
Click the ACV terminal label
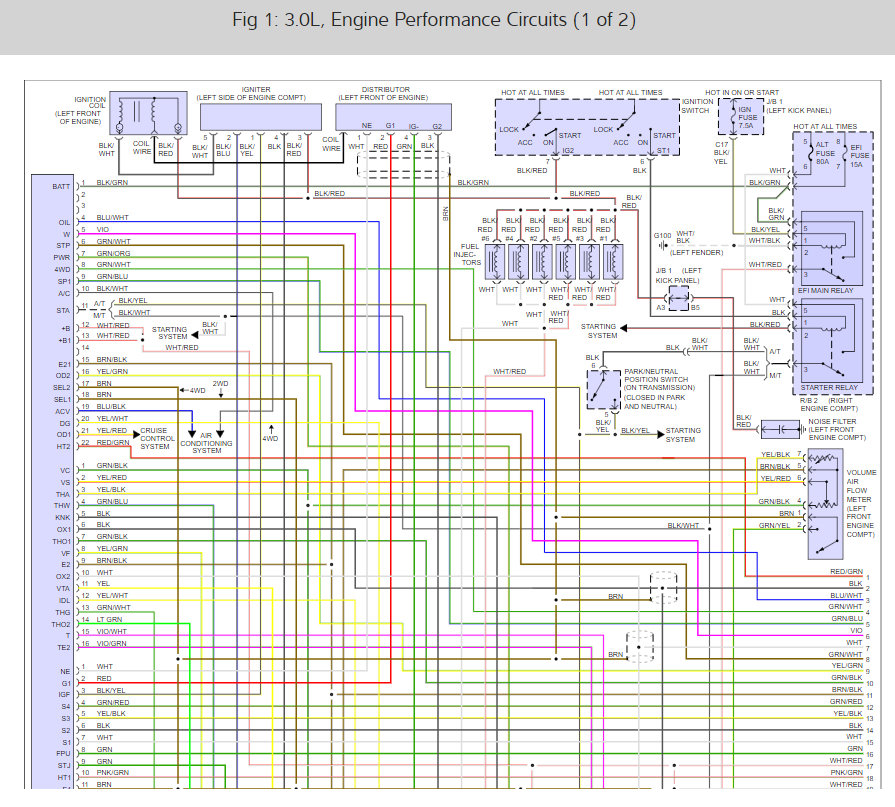point(62,411)
